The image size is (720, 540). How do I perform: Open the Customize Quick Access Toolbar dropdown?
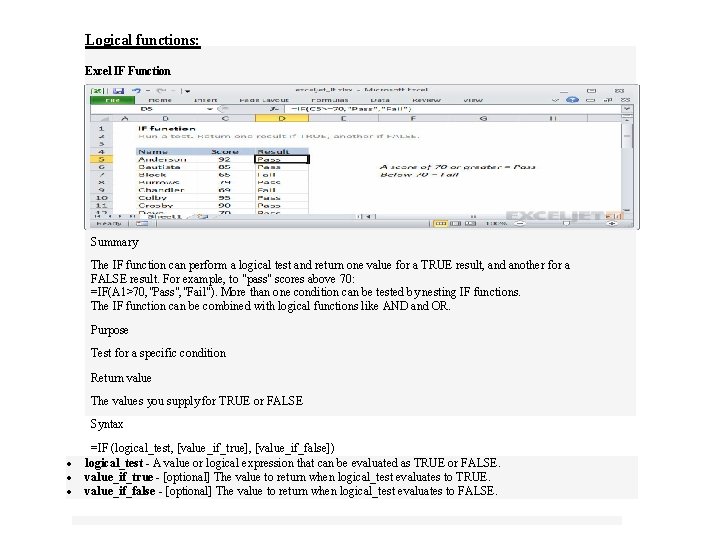(187, 91)
